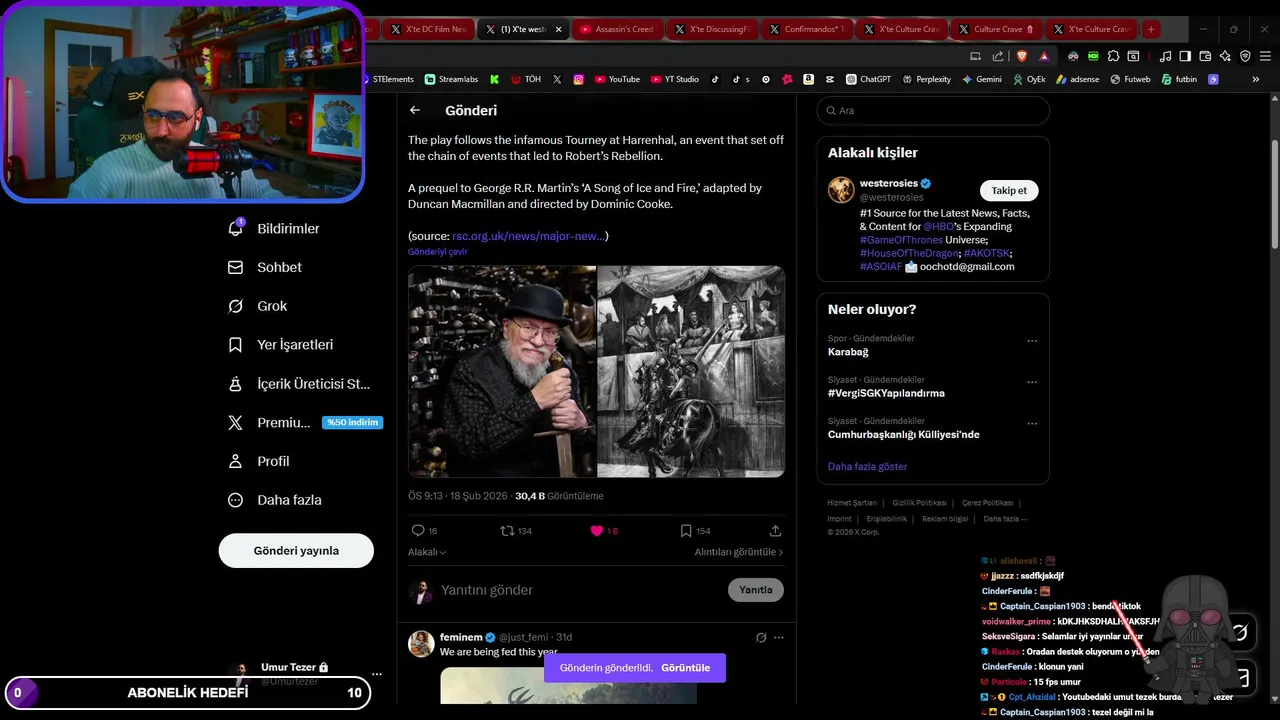Open Yer İşaretleri bookmarks in sidebar
Viewport: 1280px width, 720px height.
(x=280, y=344)
